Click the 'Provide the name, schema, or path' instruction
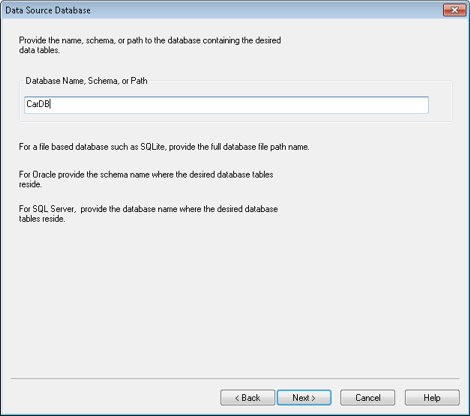 (150, 40)
